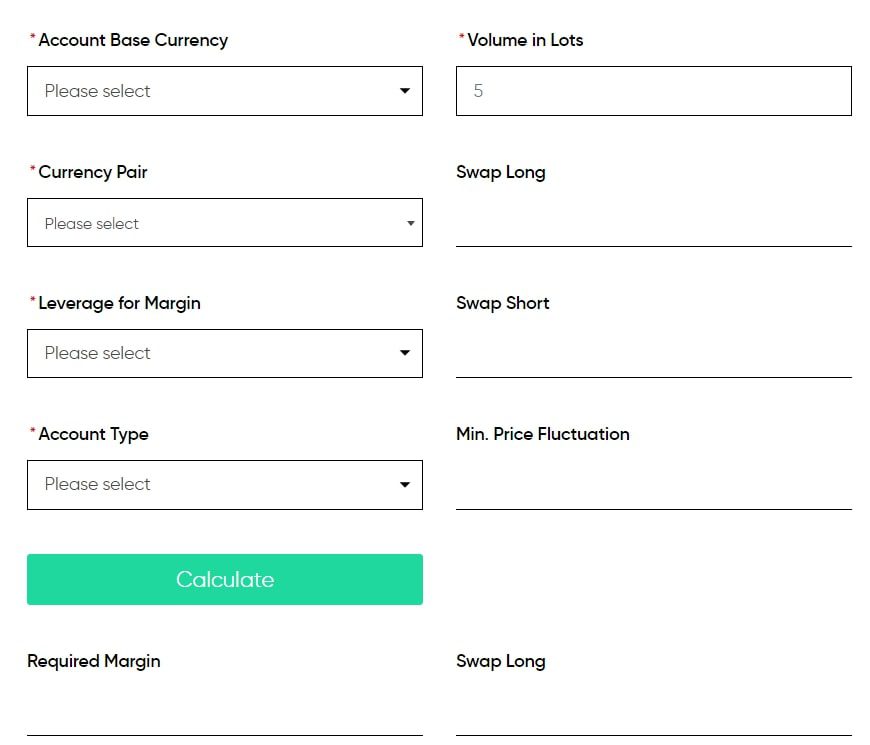The height and width of the screenshot is (745, 870).
Task: Expand the Currency Pair dropdown
Action: (x=225, y=222)
